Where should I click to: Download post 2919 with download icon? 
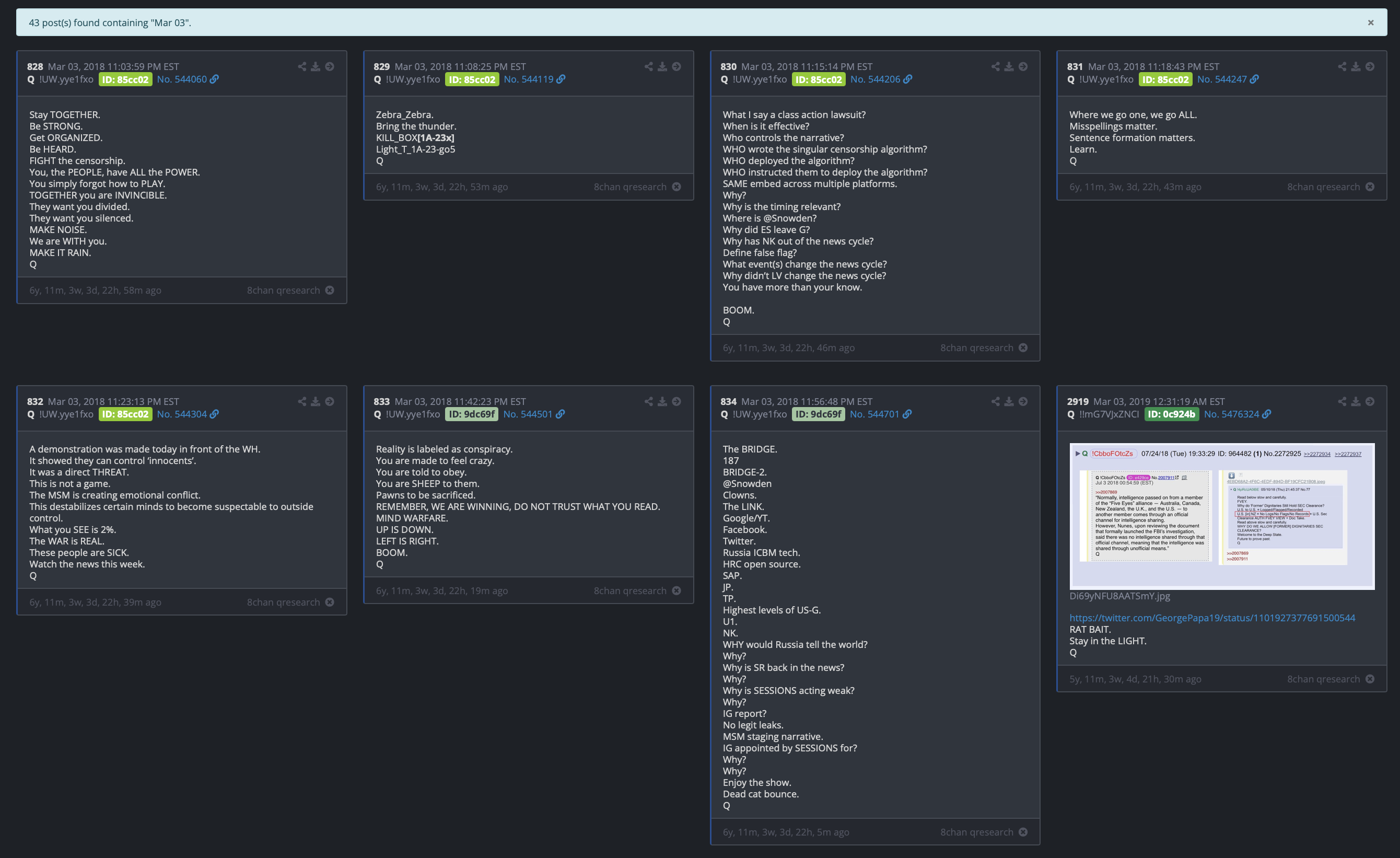(x=1356, y=401)
